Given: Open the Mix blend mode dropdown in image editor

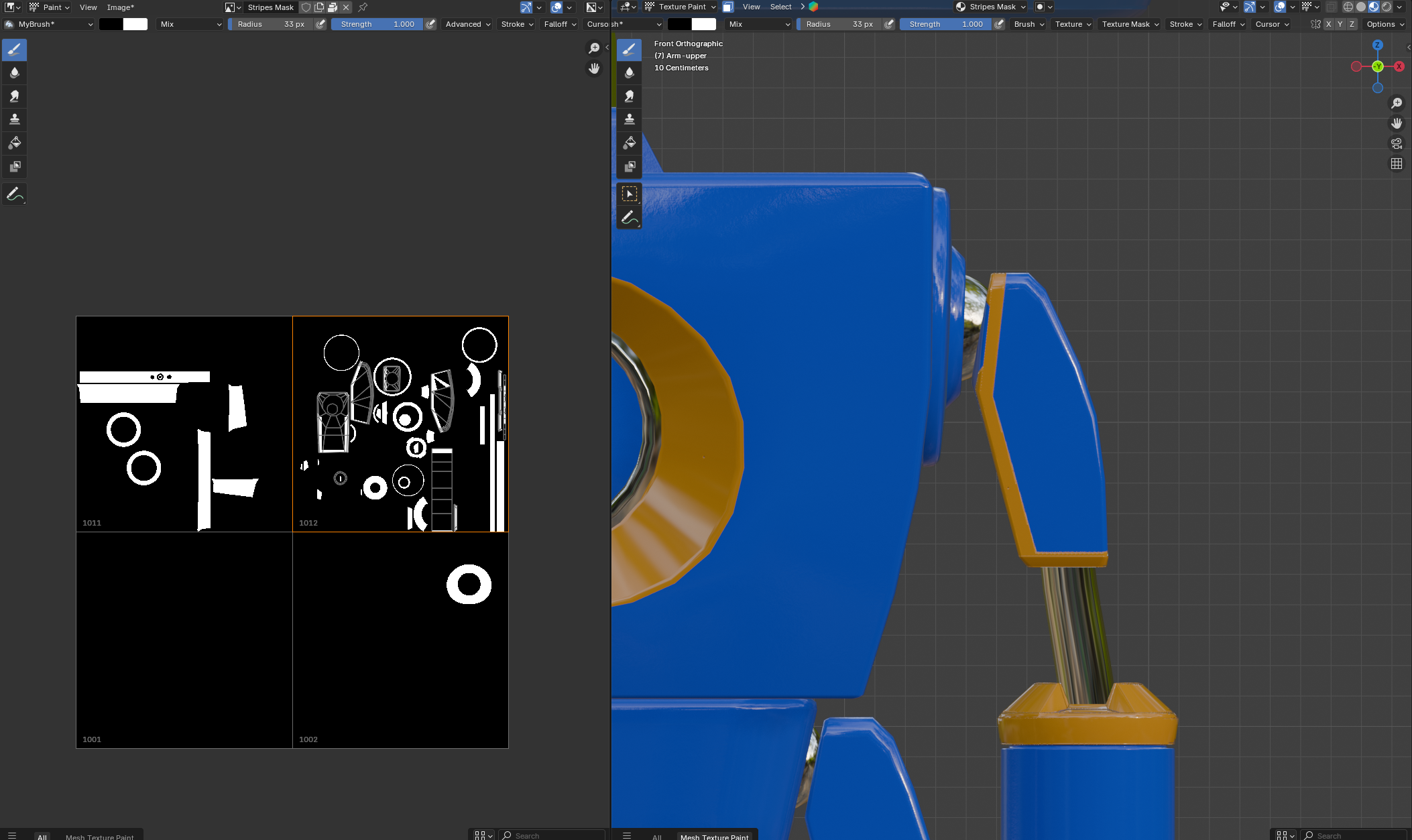Looking at the screenshot, I should click(x=190, y=24).
